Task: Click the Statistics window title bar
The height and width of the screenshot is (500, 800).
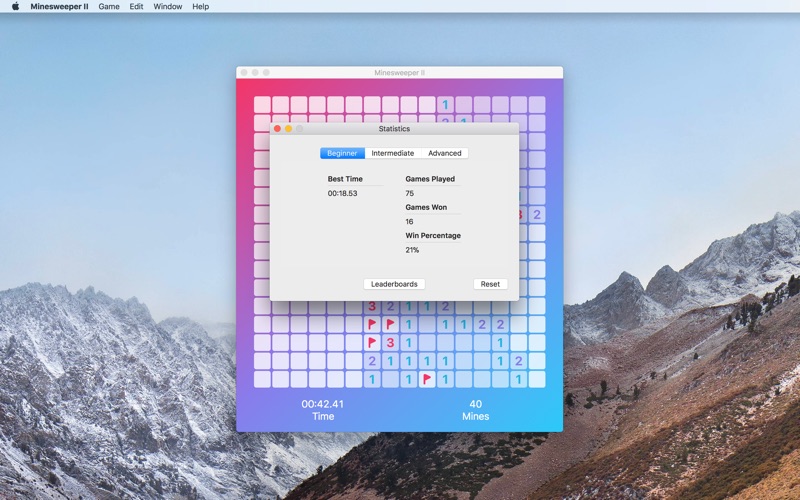Action: [x=394, y=129]
